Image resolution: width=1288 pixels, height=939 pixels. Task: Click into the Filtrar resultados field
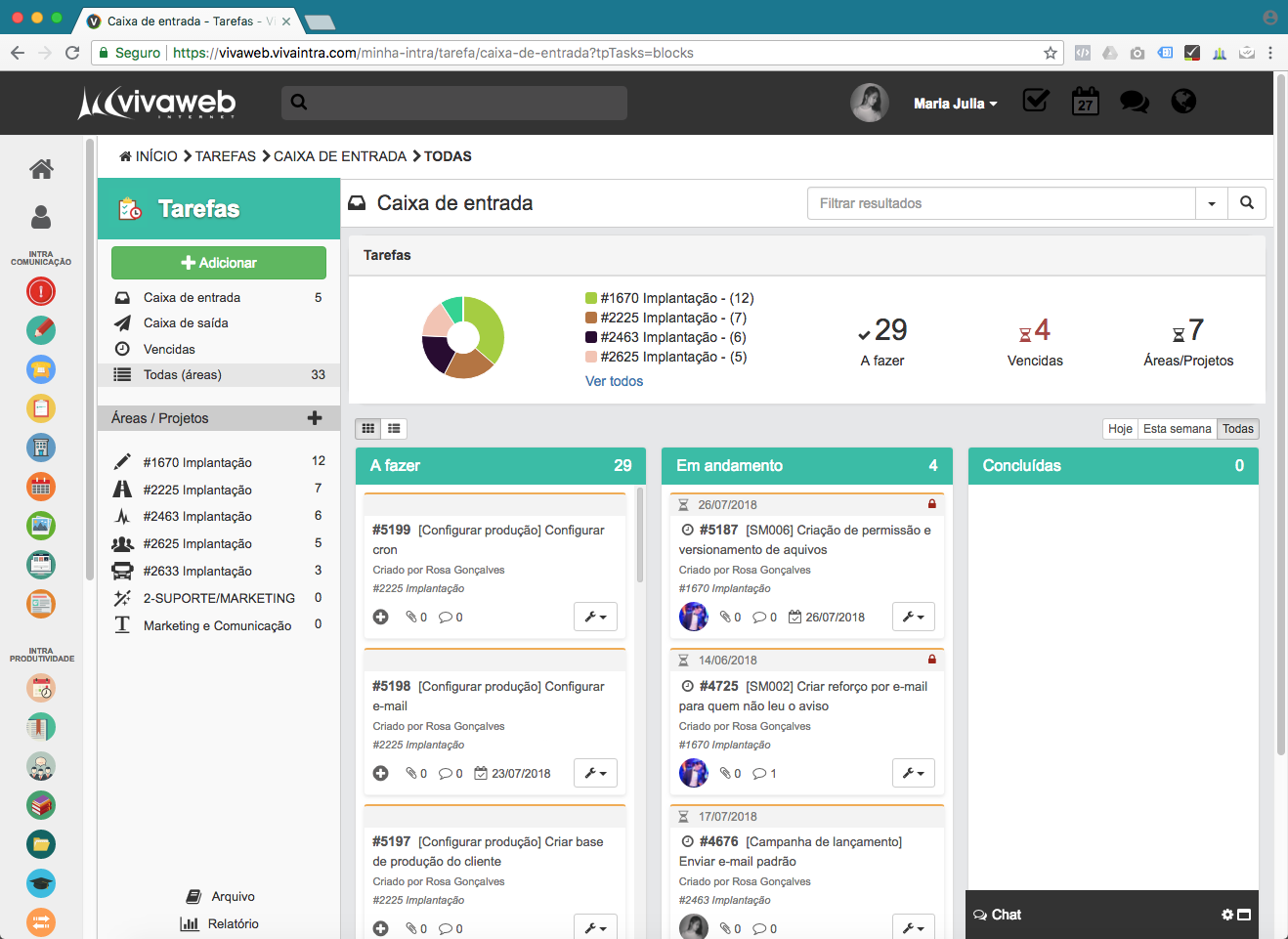pos(1001,203)
